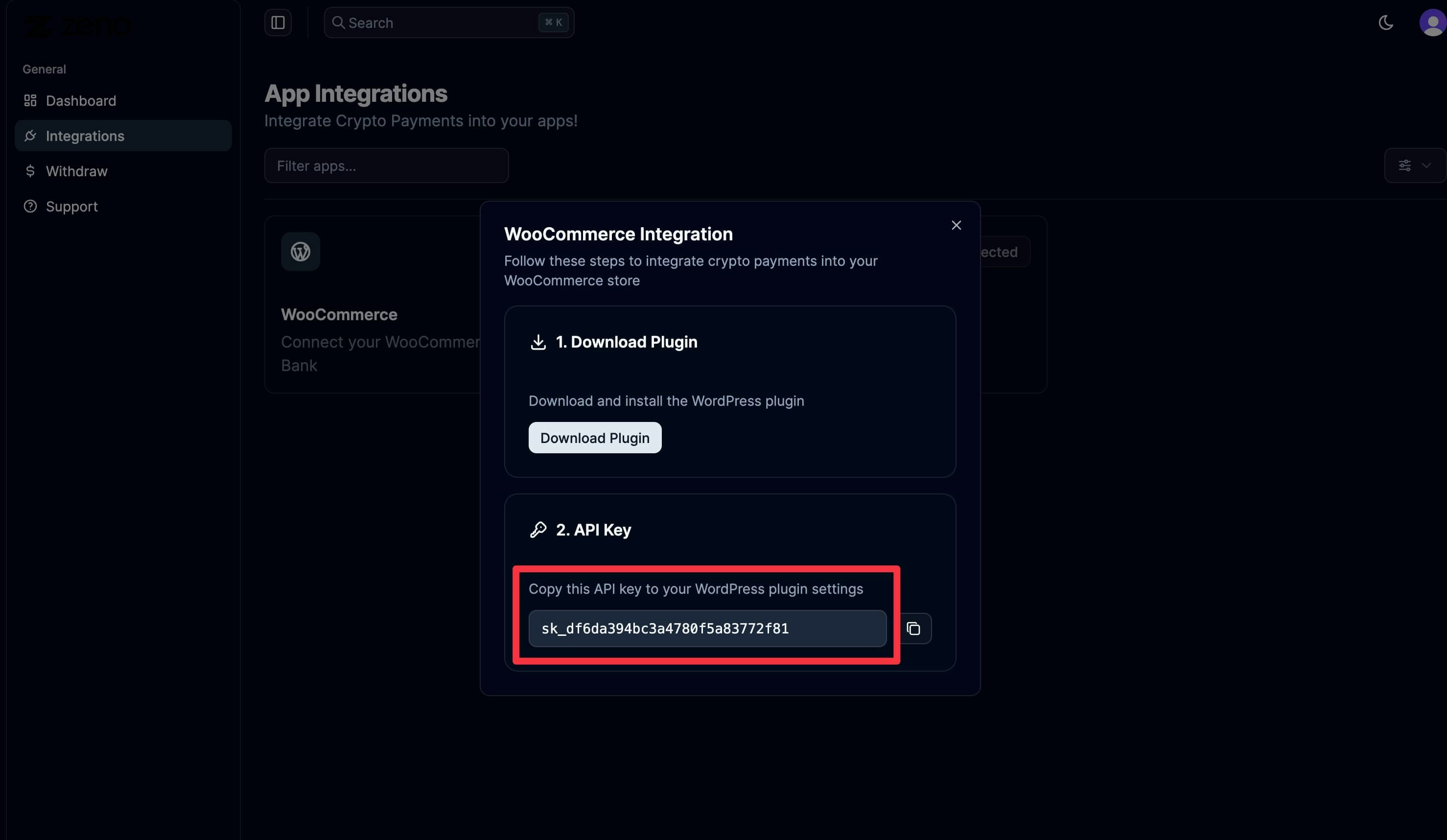This screenshot has height=840, width=1447.
Task: Copy the API key using the copy icon
Action: 913,628
